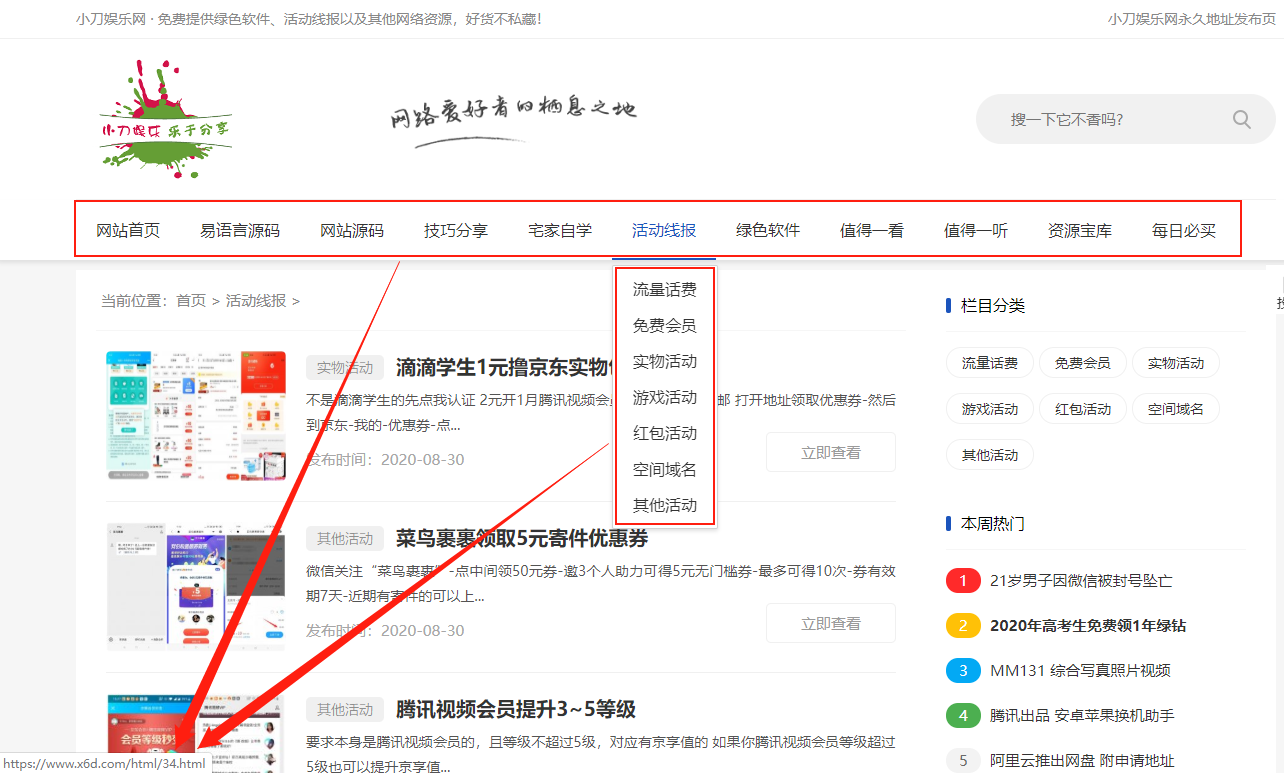1284x773 pixels.
Task: Open hot item MM131 综合写真照片视频
Action: [1080, 670]
